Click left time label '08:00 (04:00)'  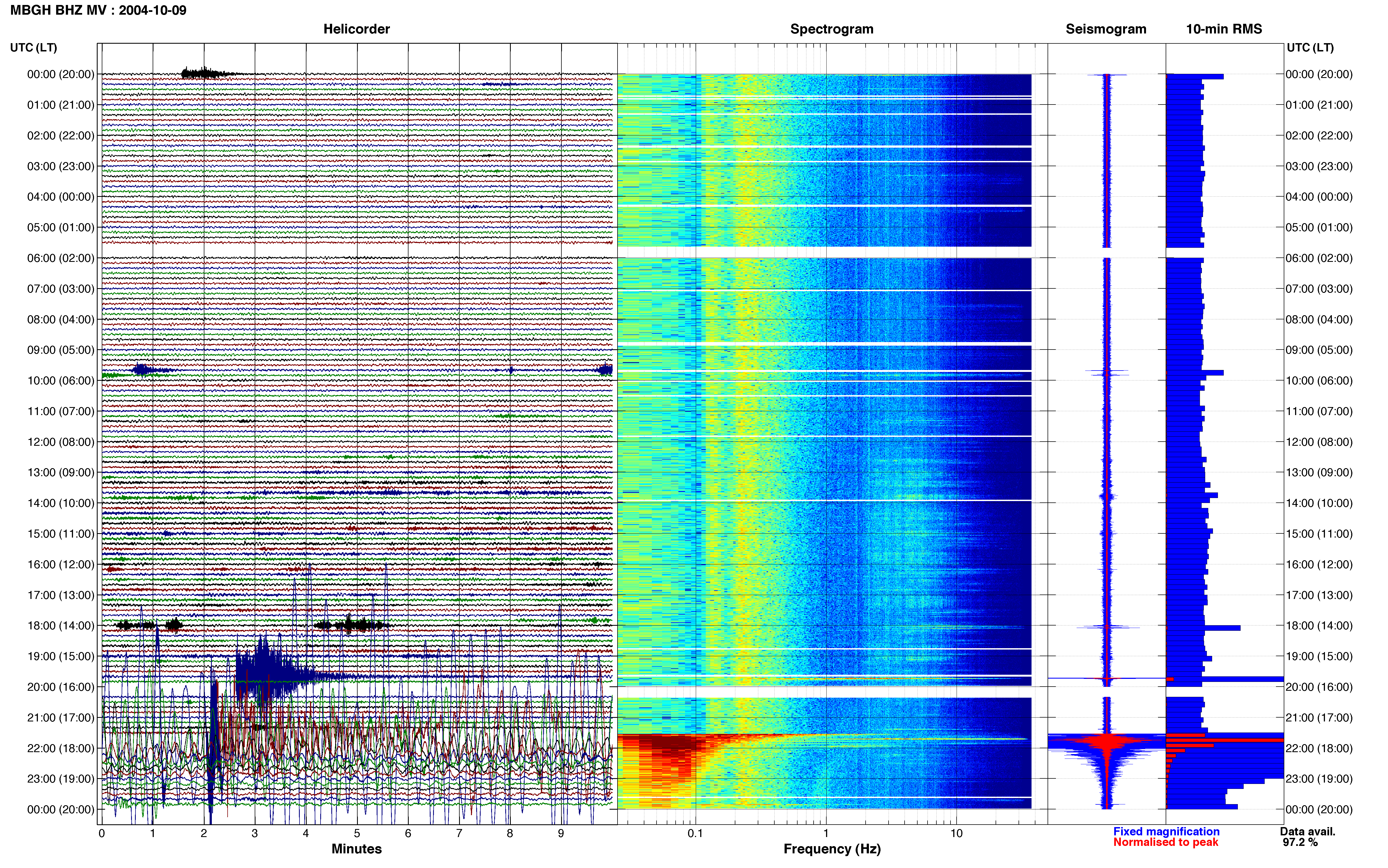coord(61,319)
